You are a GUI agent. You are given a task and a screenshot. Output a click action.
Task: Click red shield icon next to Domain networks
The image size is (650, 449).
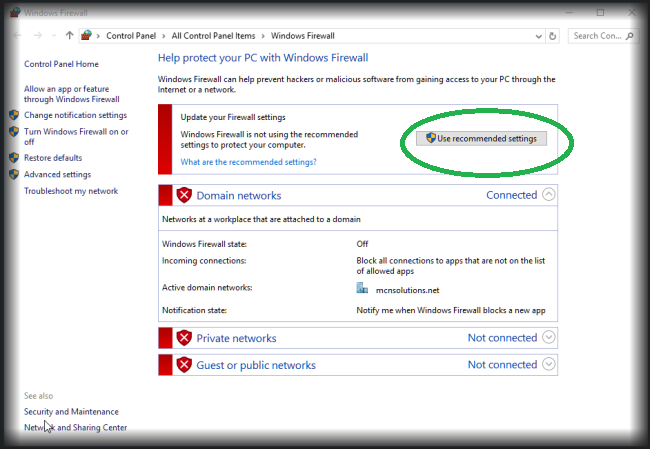point(184,195)
